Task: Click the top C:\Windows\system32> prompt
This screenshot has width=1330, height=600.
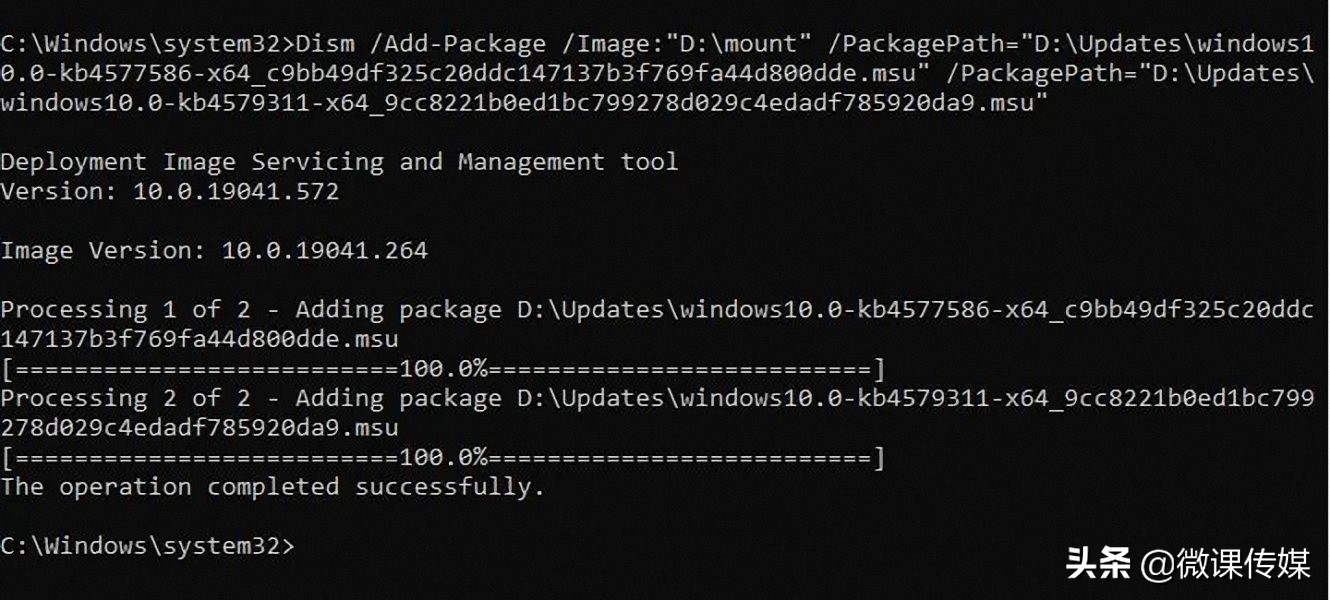Action: (148, 44)
